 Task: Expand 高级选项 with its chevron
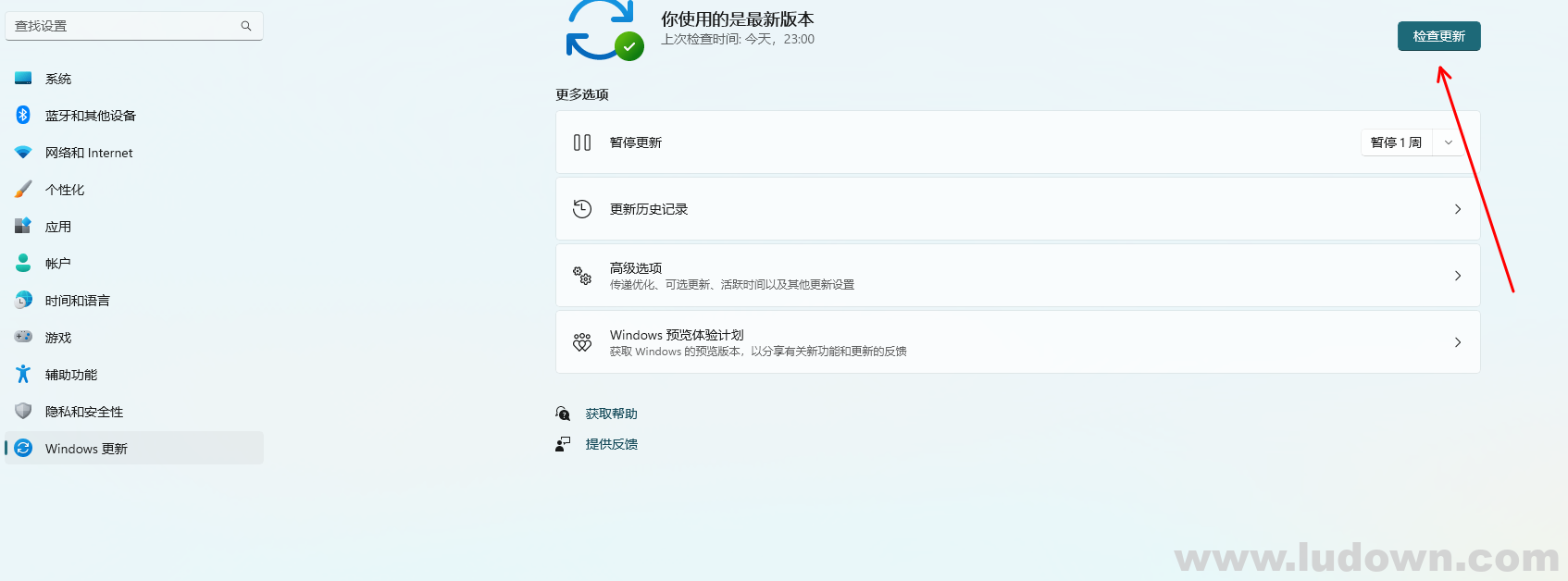pyautogui.click(x=1458, y=276)
